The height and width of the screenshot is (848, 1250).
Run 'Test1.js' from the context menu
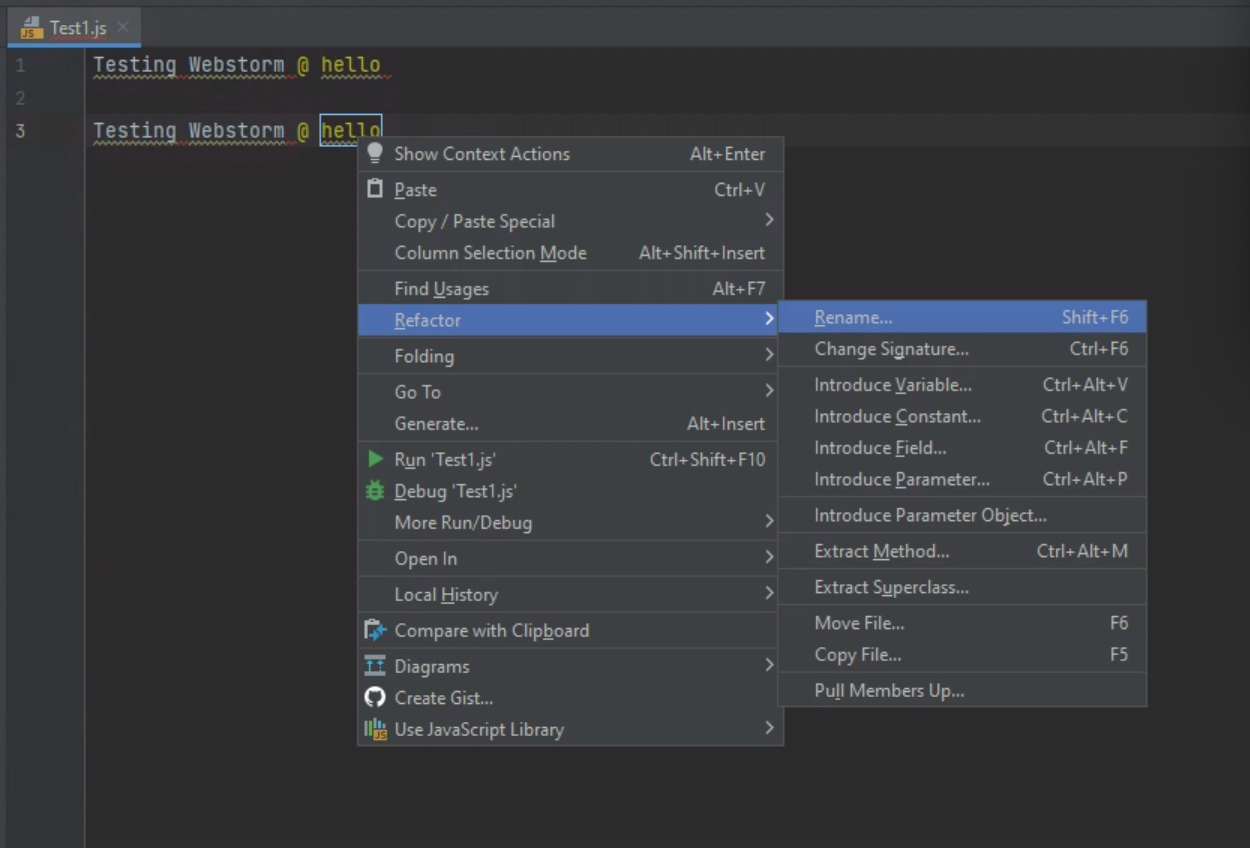pyautogui.click(x=570, y=460)
